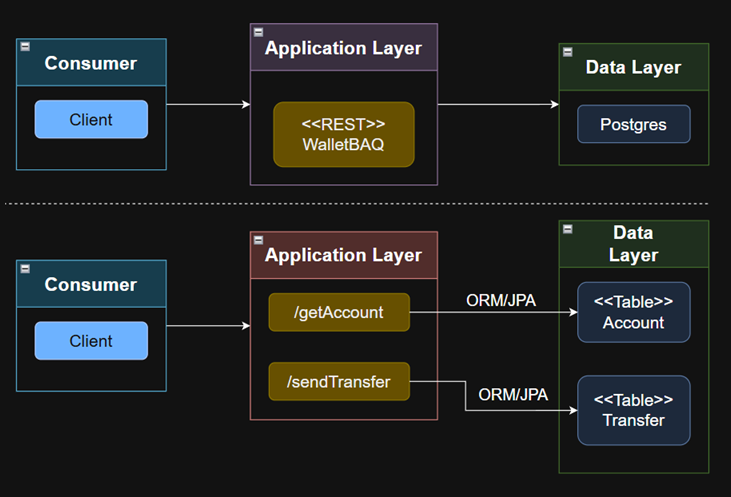Select the top Client node

tap(91, 119)
